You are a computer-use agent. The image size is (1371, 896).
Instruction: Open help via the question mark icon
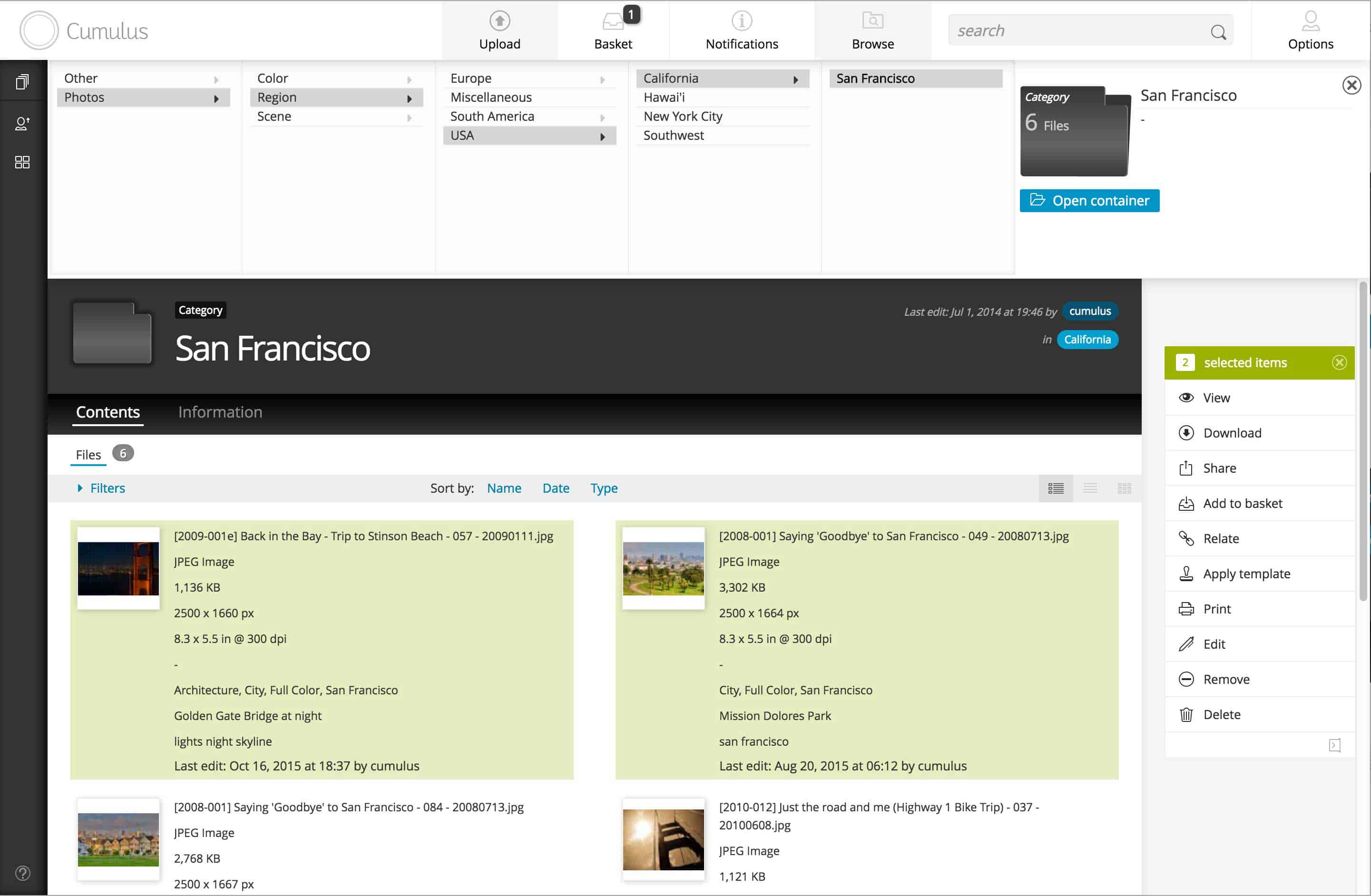pyautogui.click(x=23, y=873)
